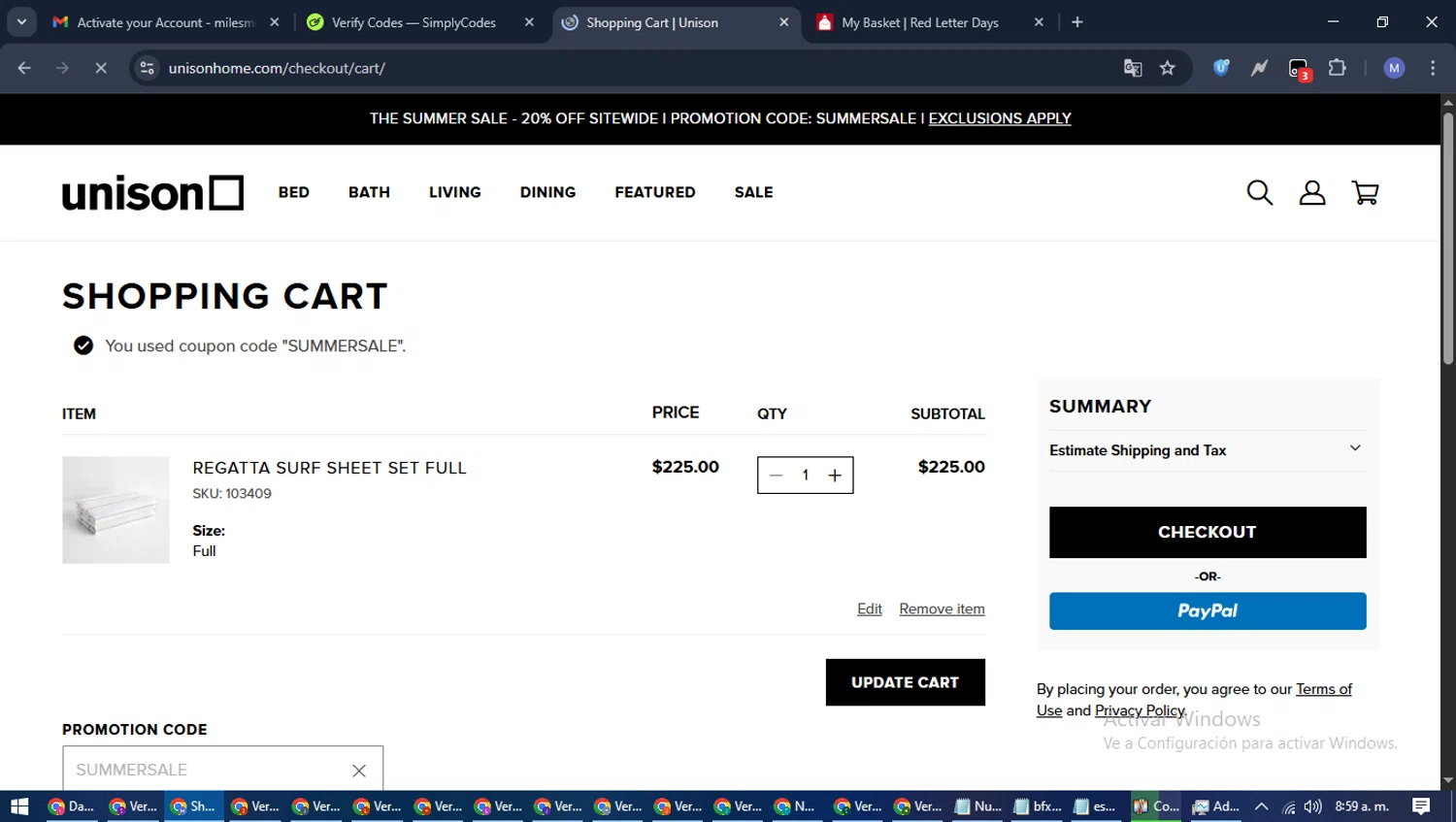The height and width of the screenshot is (822, 1456).
Task: Open the REGATTA SURF SHEET SET FULL product link
Action: coord(329,468)
